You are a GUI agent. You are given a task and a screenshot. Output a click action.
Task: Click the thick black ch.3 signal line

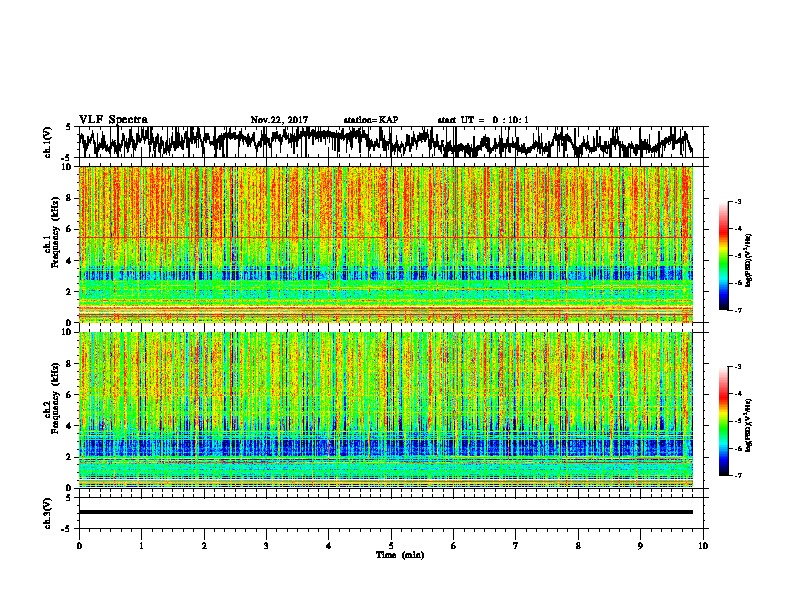[x=386, y=512]
